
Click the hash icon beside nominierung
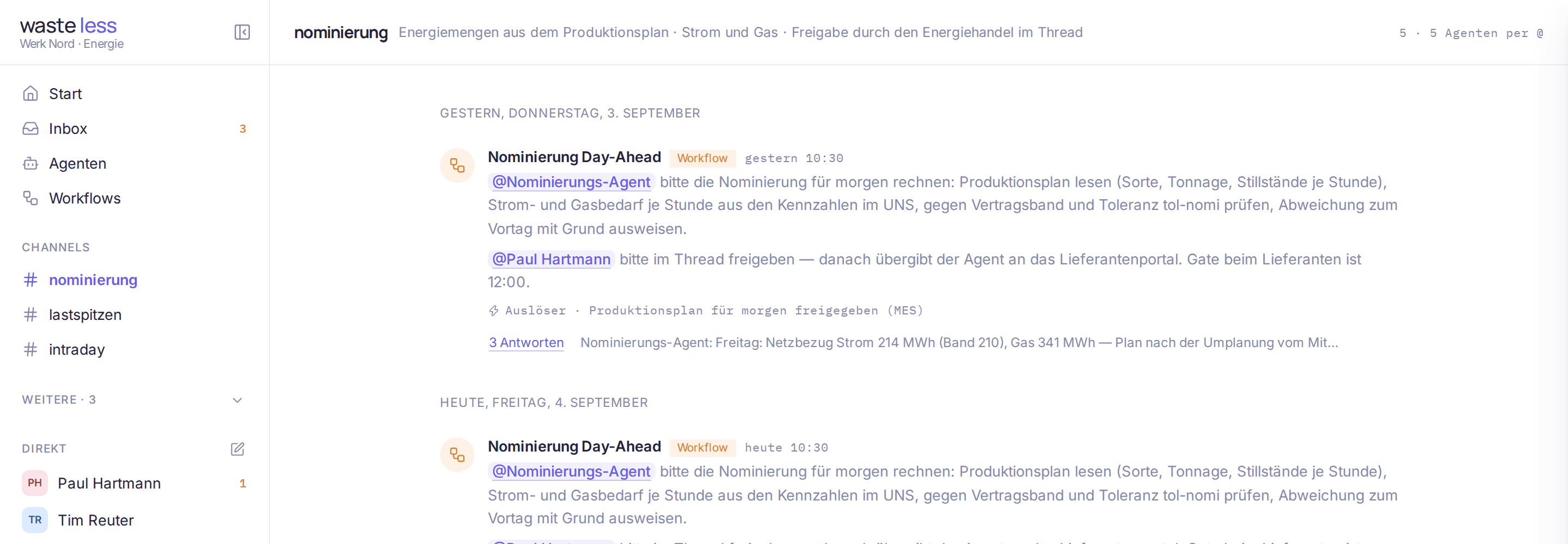[30, 280]
